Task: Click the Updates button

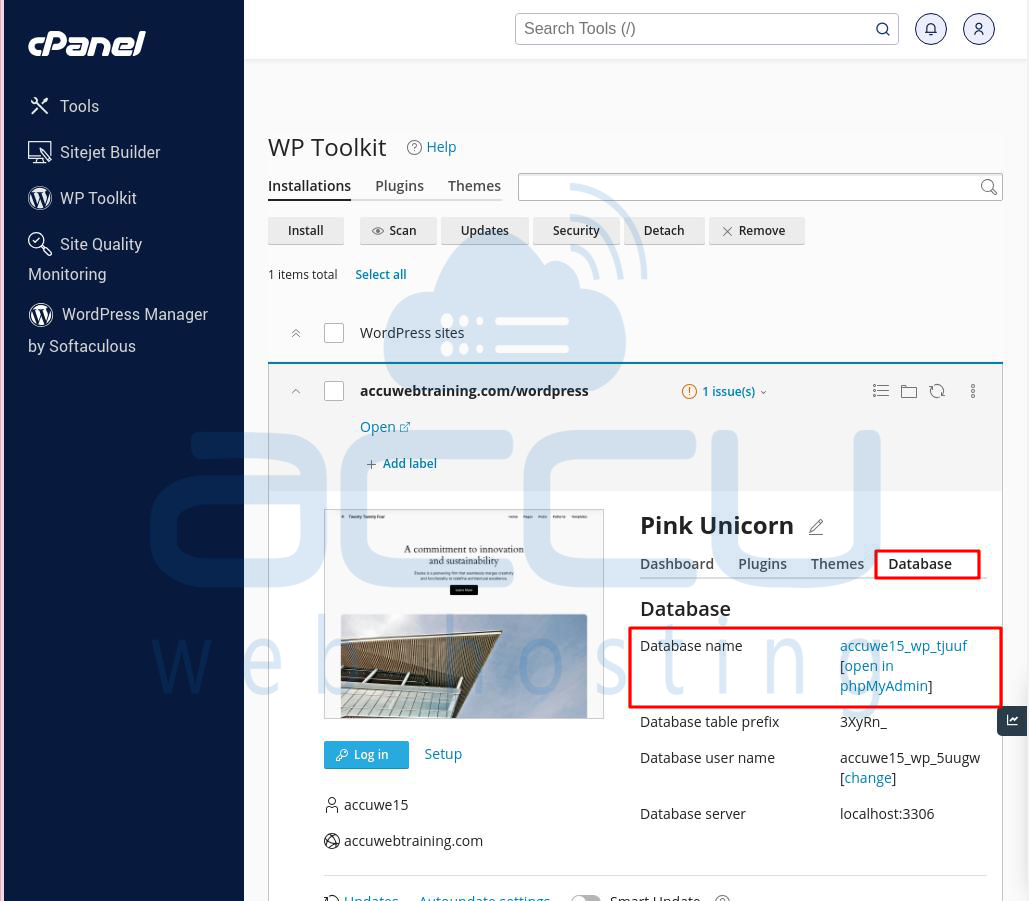Action: click(x=484, y=230)
